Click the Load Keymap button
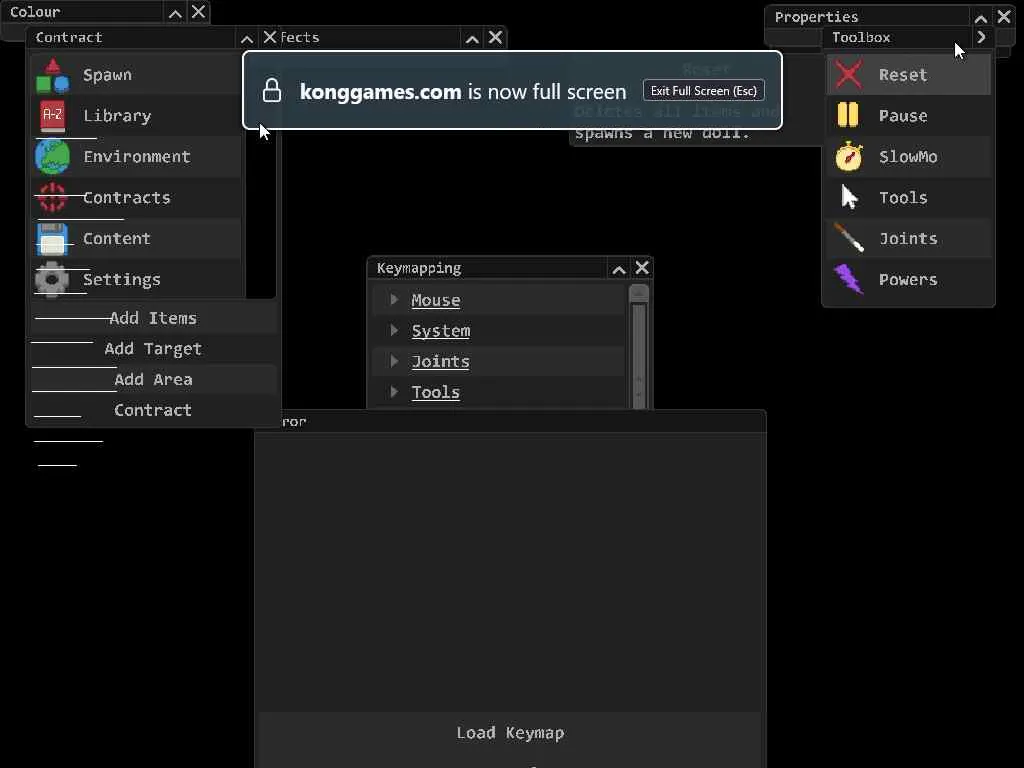 (x=510, y=733)
